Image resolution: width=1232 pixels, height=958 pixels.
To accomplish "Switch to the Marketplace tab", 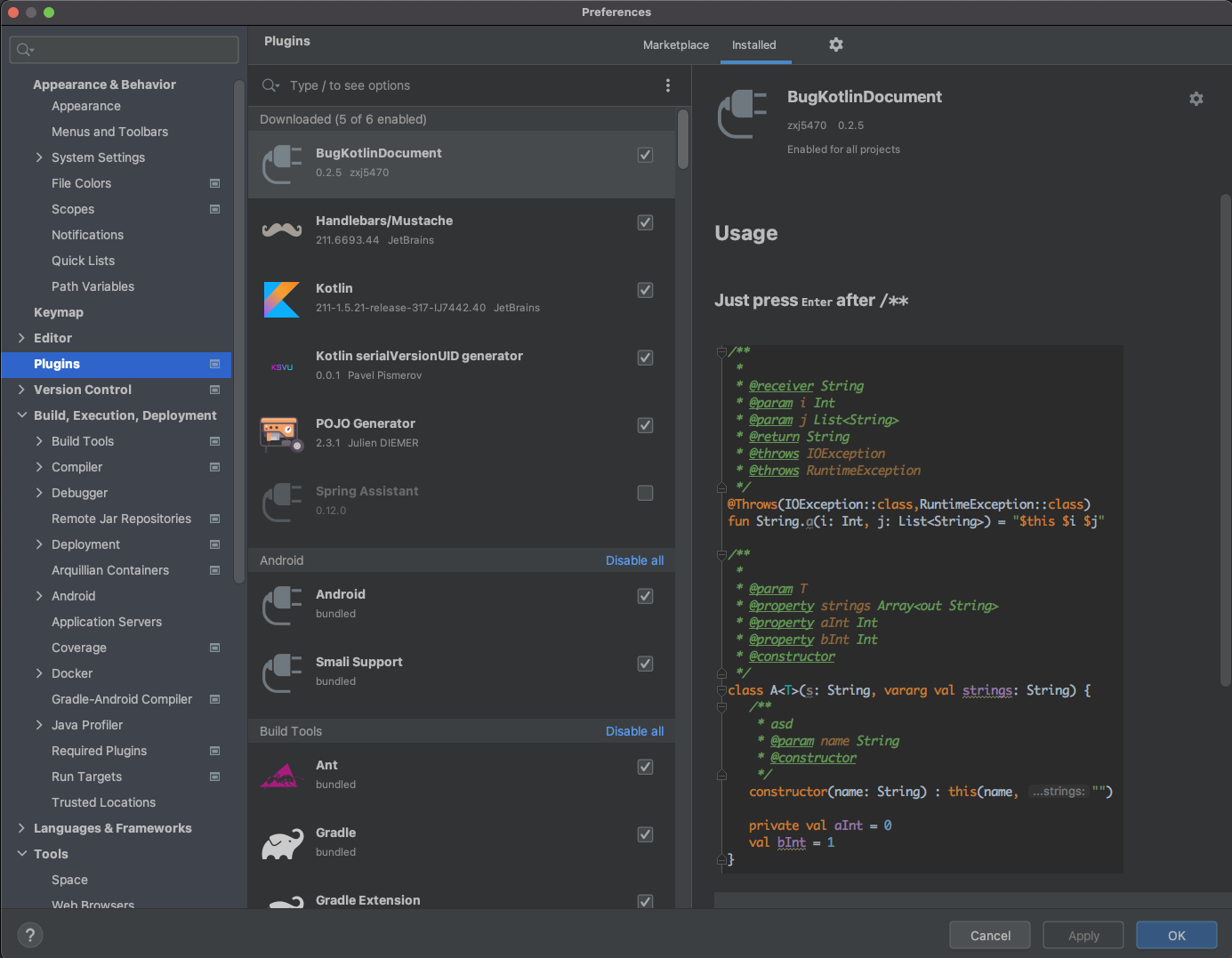I will (x=676, y=45).
